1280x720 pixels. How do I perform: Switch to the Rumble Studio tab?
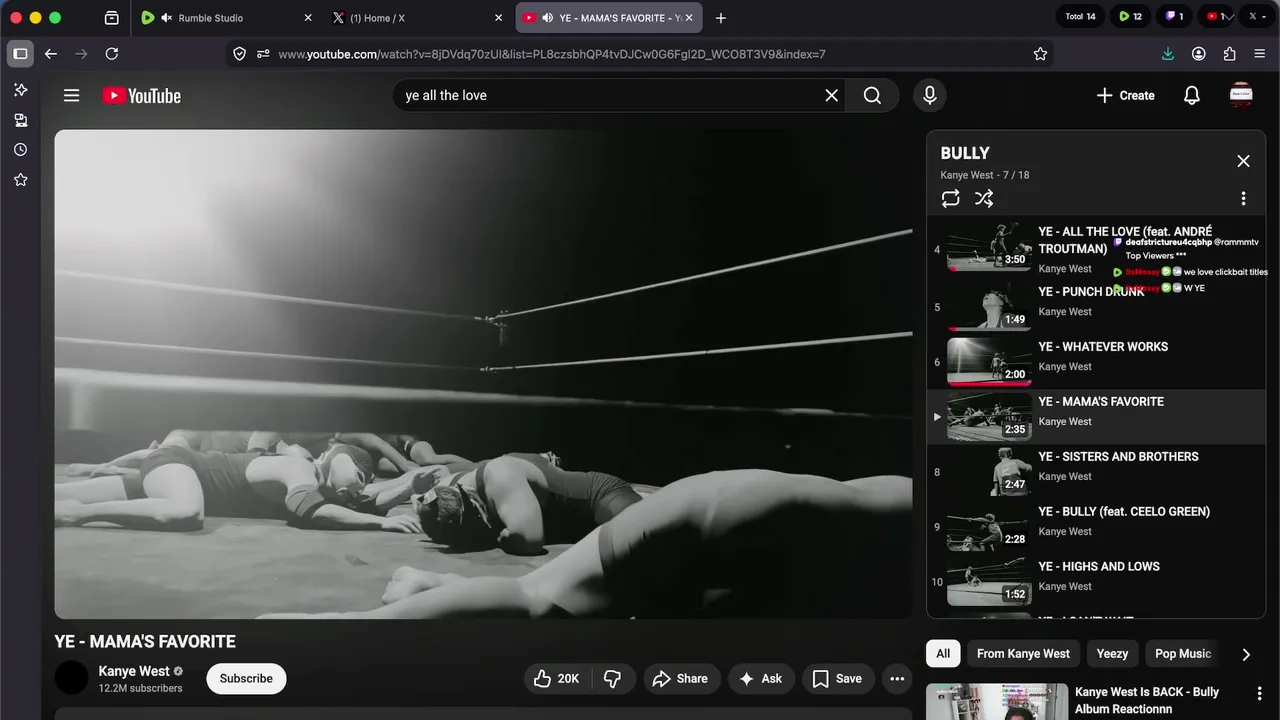pos(225,18)
